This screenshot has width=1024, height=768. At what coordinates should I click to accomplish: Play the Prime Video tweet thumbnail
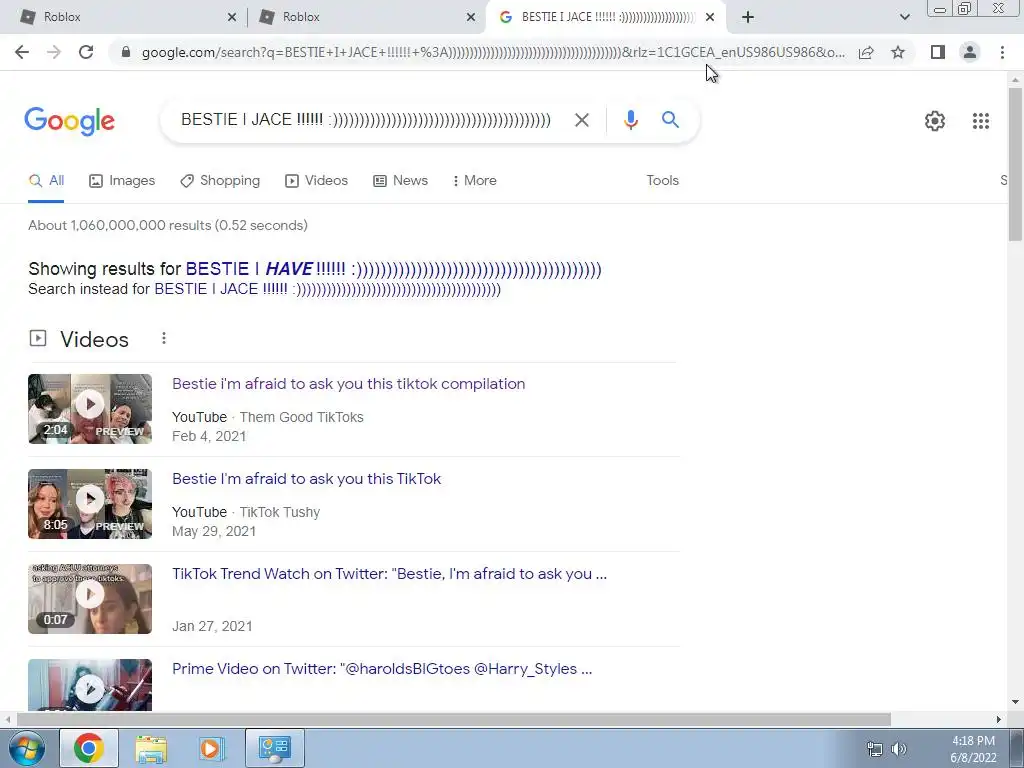click(90, 684)
